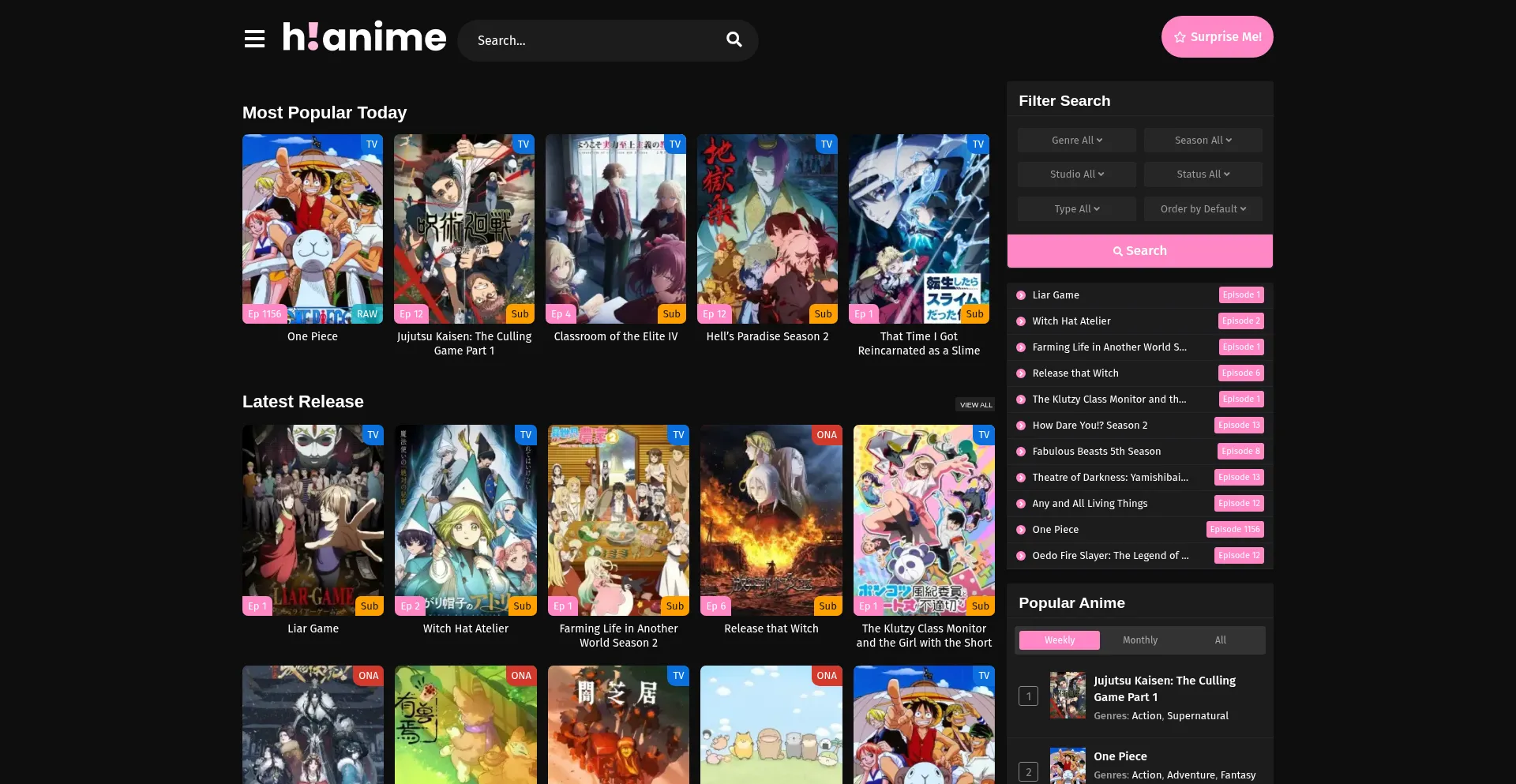Open Farming Life in Another World Season 2 poster
The width and height of the screenshot is (1516, 784).
(x=618, y=520)
